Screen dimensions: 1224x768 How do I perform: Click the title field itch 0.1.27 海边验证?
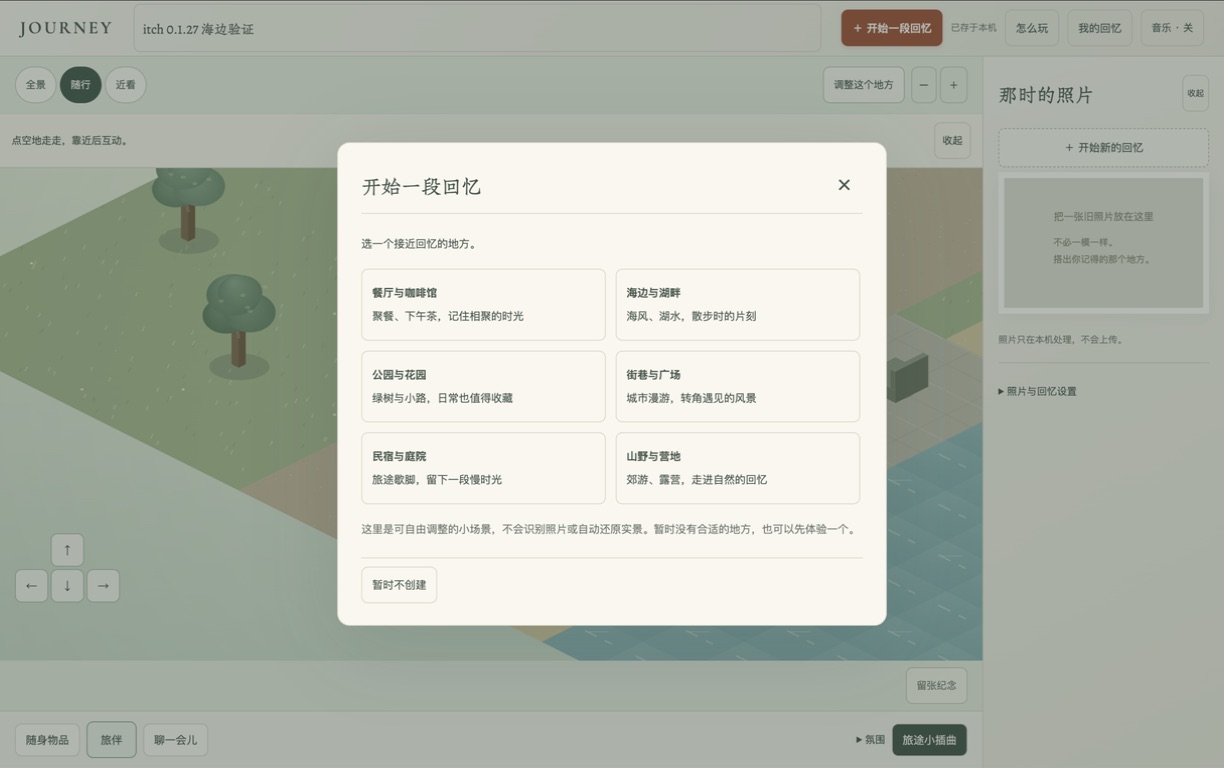477,29
